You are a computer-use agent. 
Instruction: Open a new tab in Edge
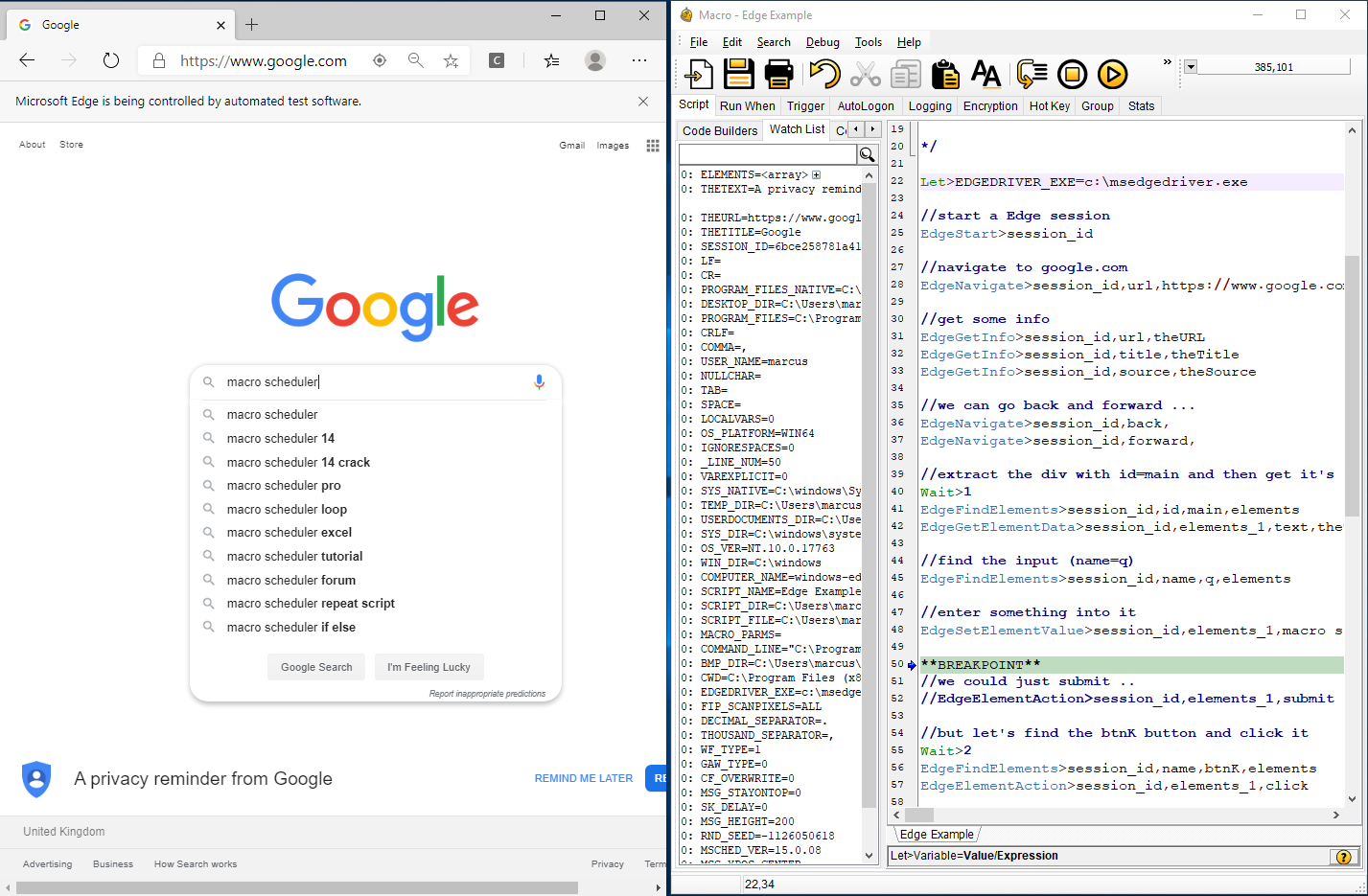251,24
